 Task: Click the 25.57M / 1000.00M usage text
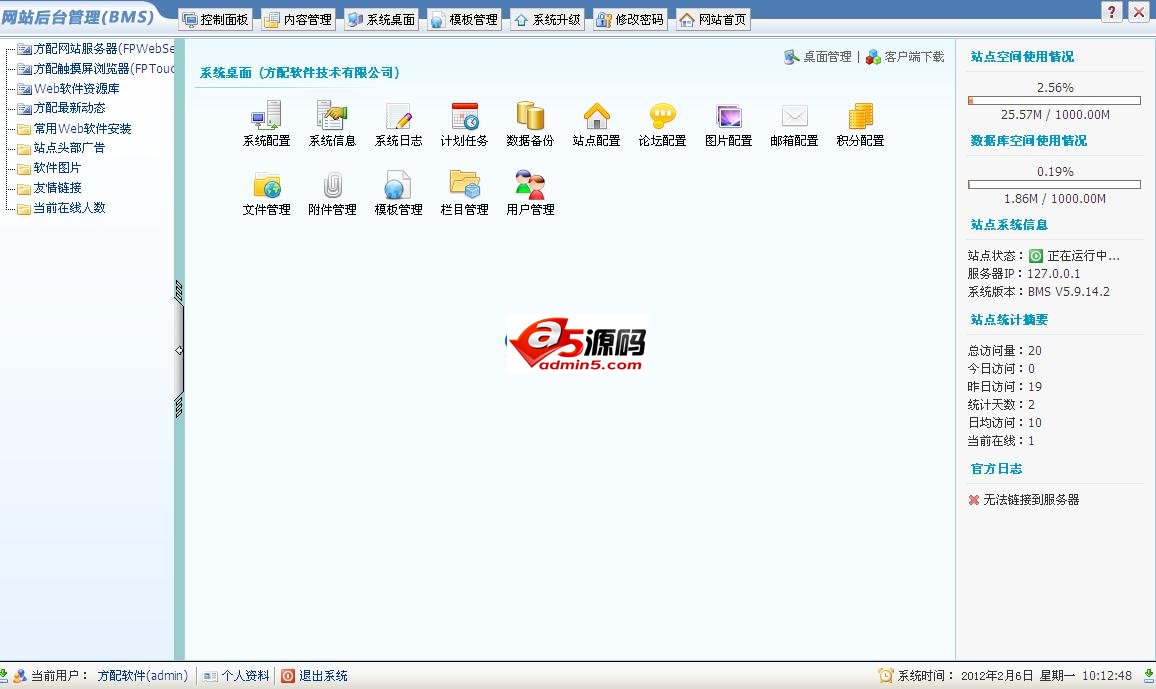(1055, 115)
